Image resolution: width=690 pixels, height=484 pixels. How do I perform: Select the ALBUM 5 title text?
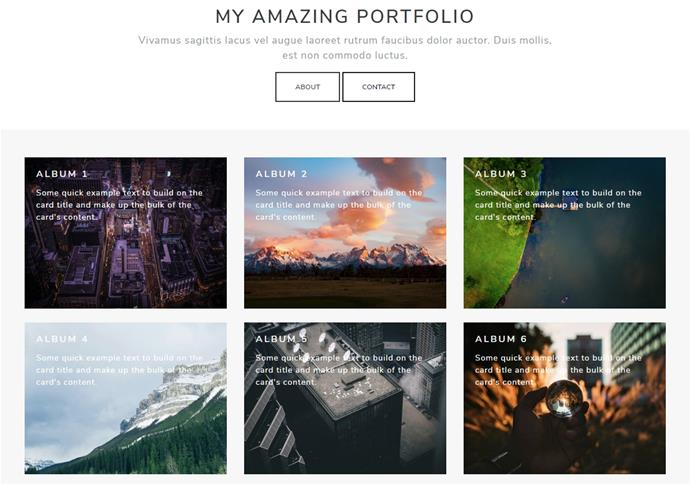click(281, 339)
